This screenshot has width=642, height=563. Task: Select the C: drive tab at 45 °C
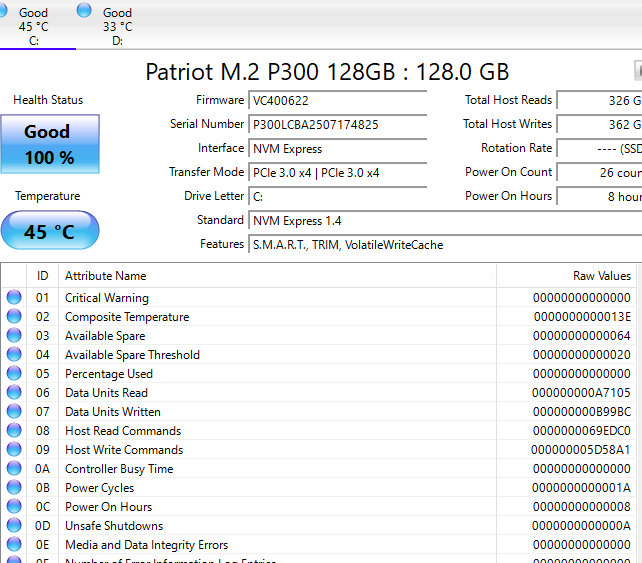[34, 27]
